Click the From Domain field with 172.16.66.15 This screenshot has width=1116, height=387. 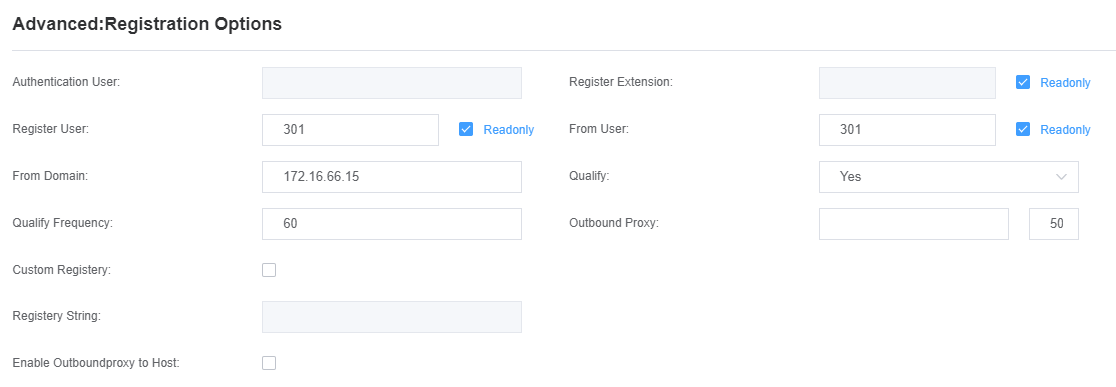click(x=391, y=176)
